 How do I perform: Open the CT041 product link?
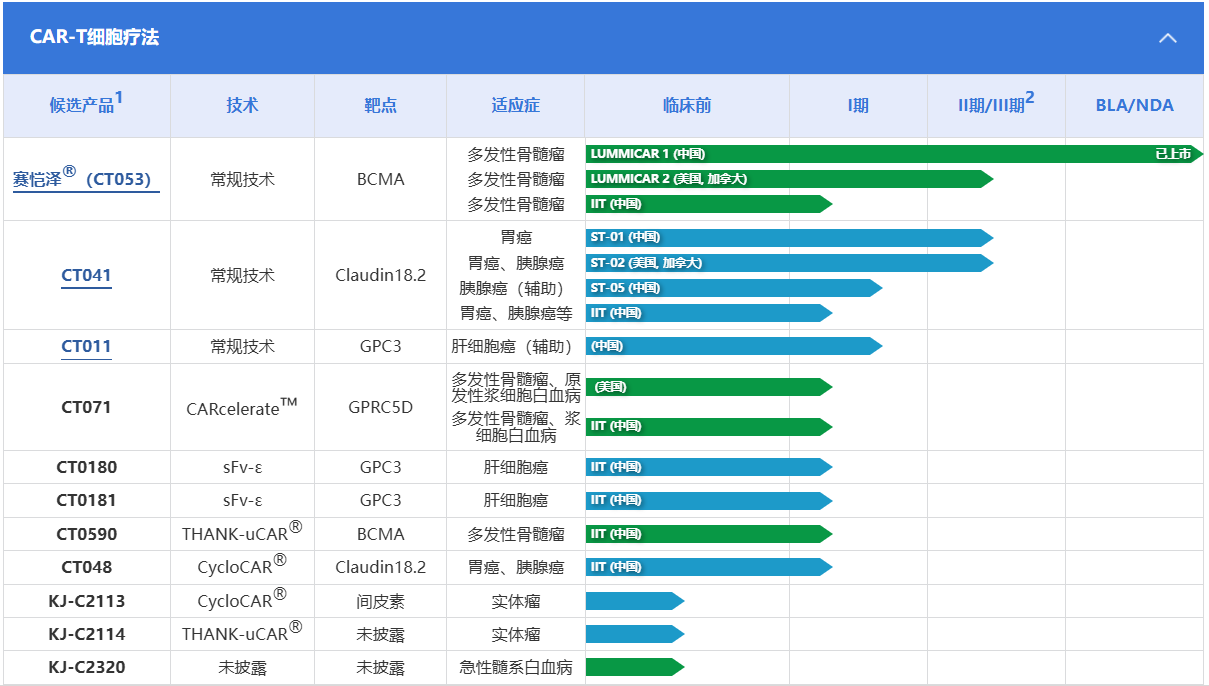point(86,275)
